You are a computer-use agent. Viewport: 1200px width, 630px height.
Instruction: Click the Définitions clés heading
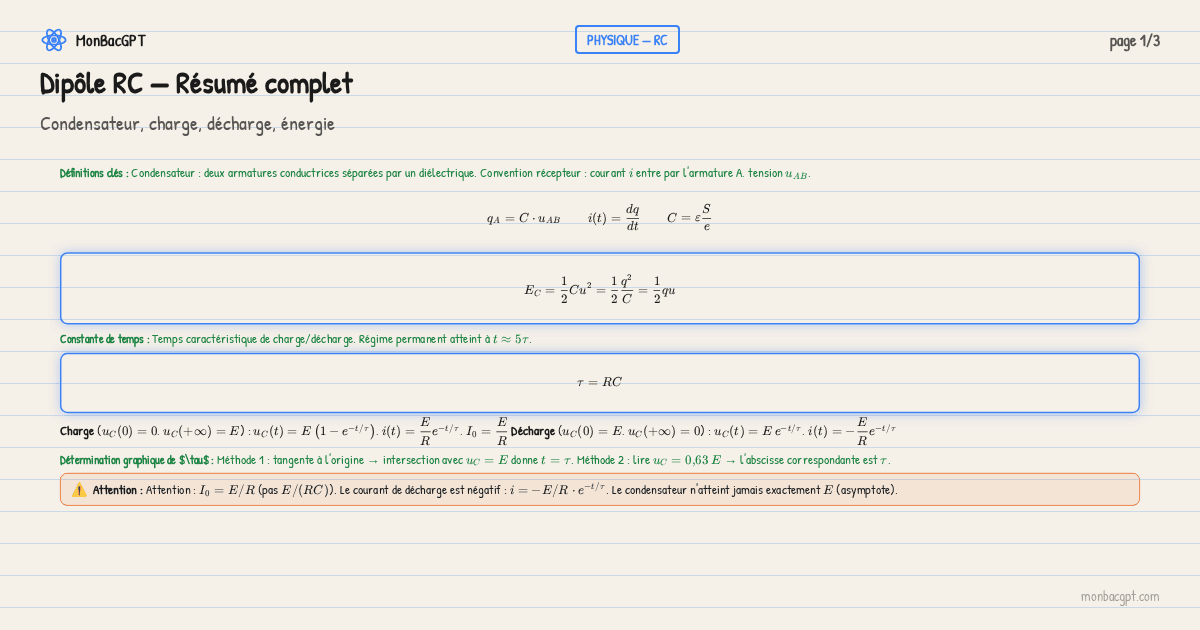point(94,173)
